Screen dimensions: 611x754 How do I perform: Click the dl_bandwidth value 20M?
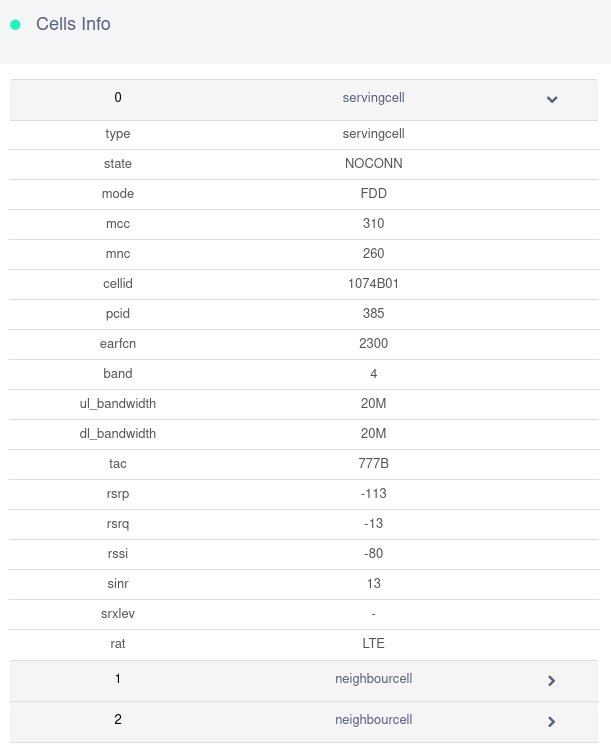373,434
